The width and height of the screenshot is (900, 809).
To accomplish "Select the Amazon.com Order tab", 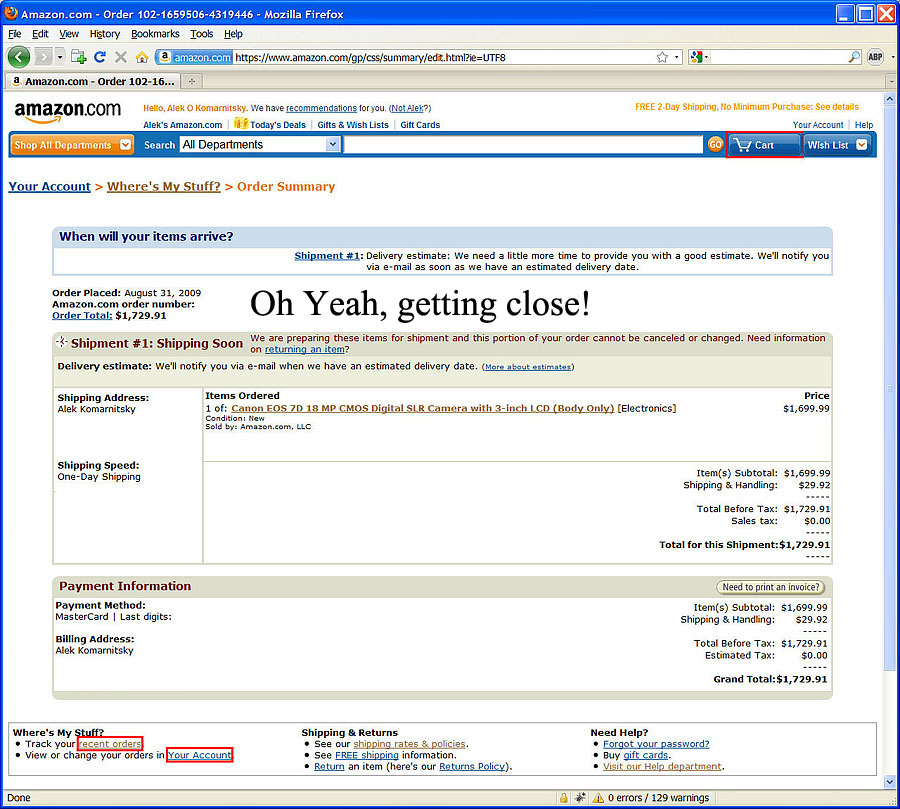I will 92,82.
